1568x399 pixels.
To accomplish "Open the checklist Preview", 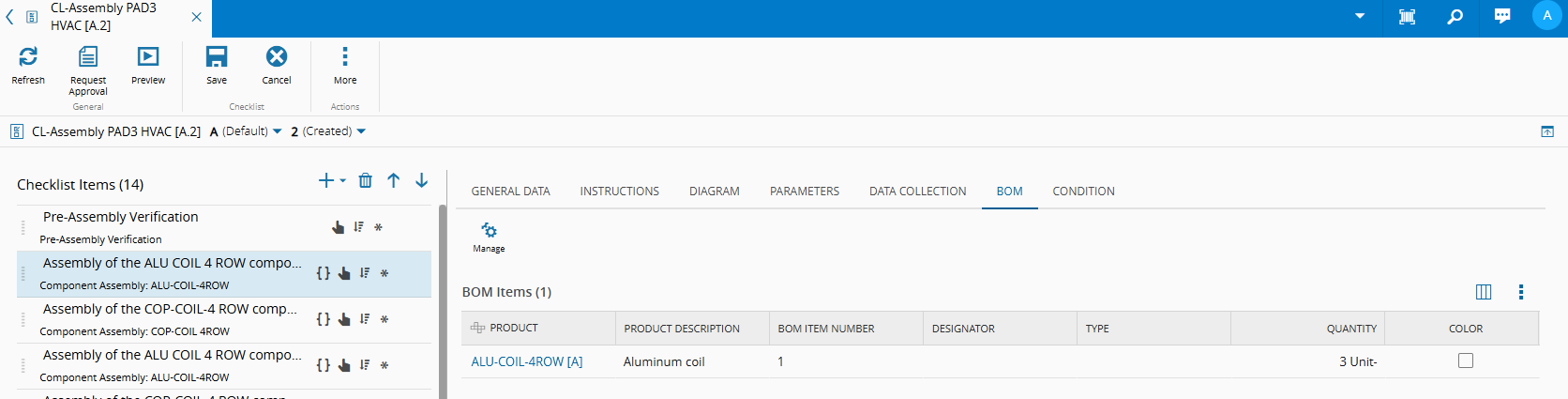I will [148, 57].
